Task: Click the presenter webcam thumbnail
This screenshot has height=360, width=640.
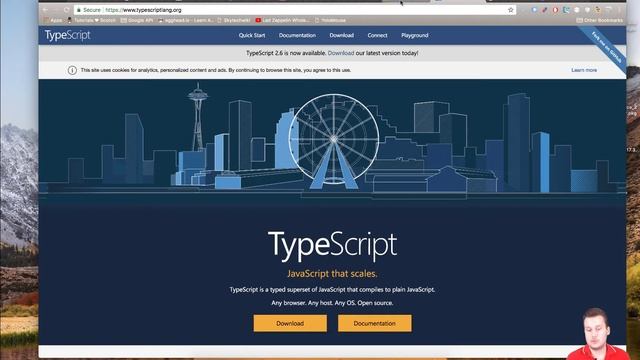Action: 596,334
